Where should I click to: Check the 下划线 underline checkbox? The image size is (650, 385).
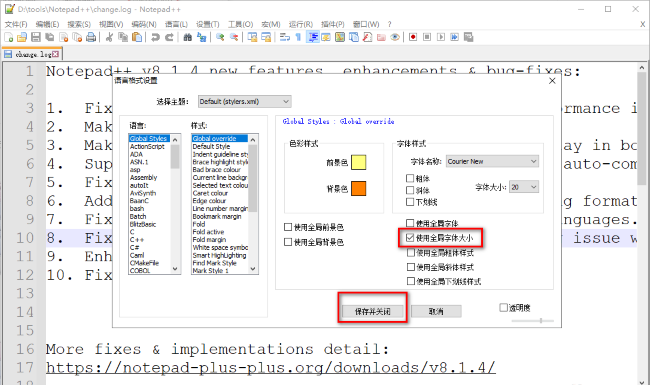tap(410, 202)
